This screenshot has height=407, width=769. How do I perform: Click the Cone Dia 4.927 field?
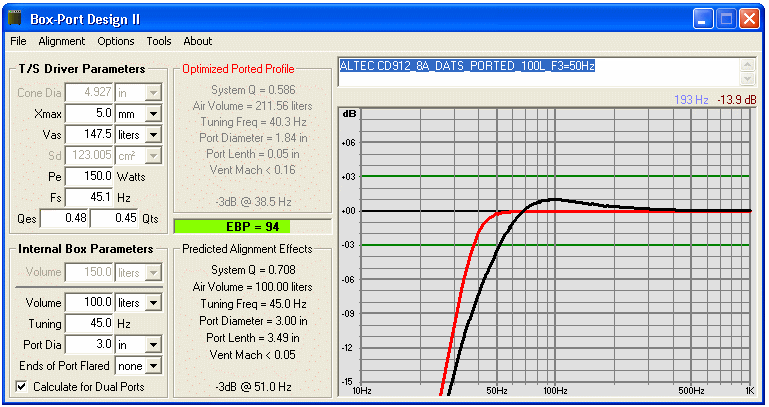coord(89,93)
